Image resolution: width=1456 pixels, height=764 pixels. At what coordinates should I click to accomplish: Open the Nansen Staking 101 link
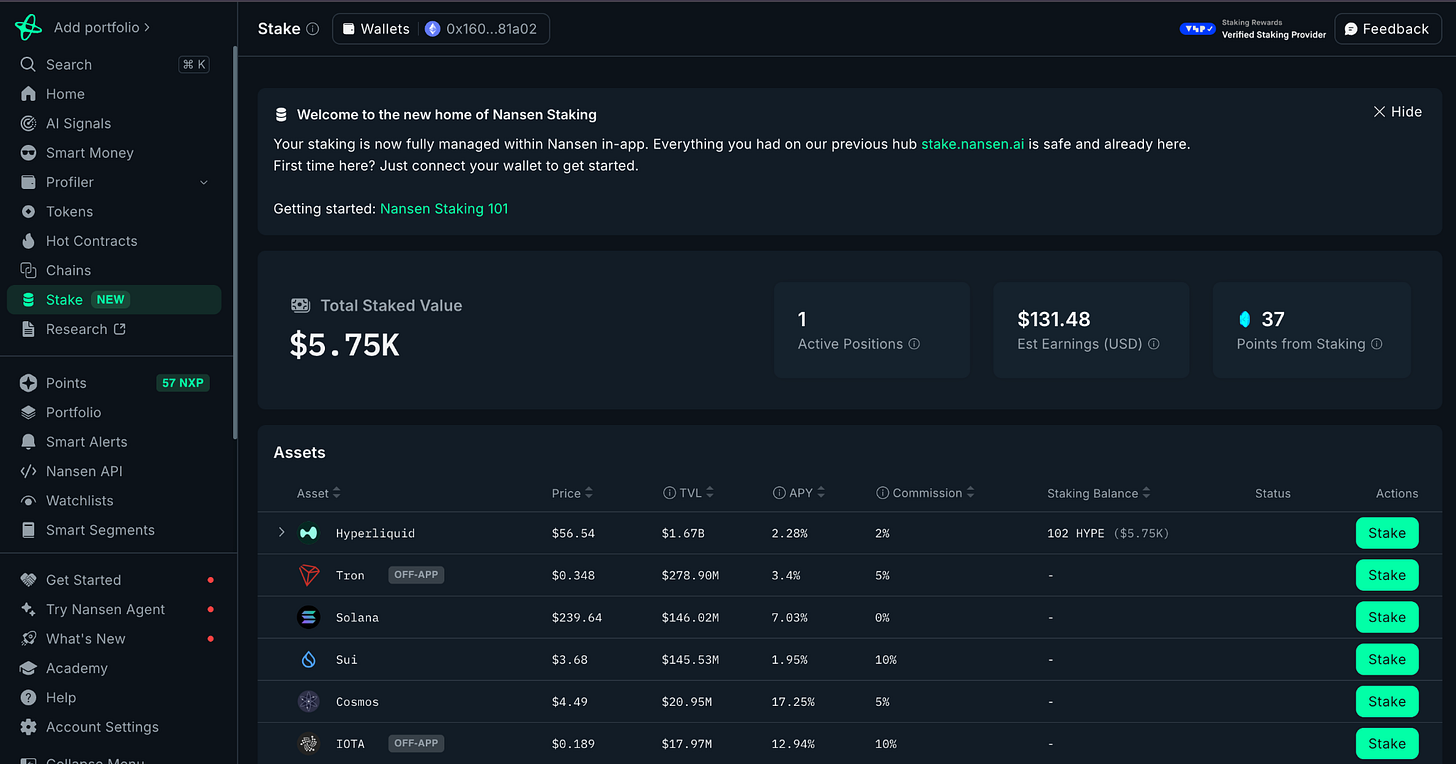tap(444, 209)
